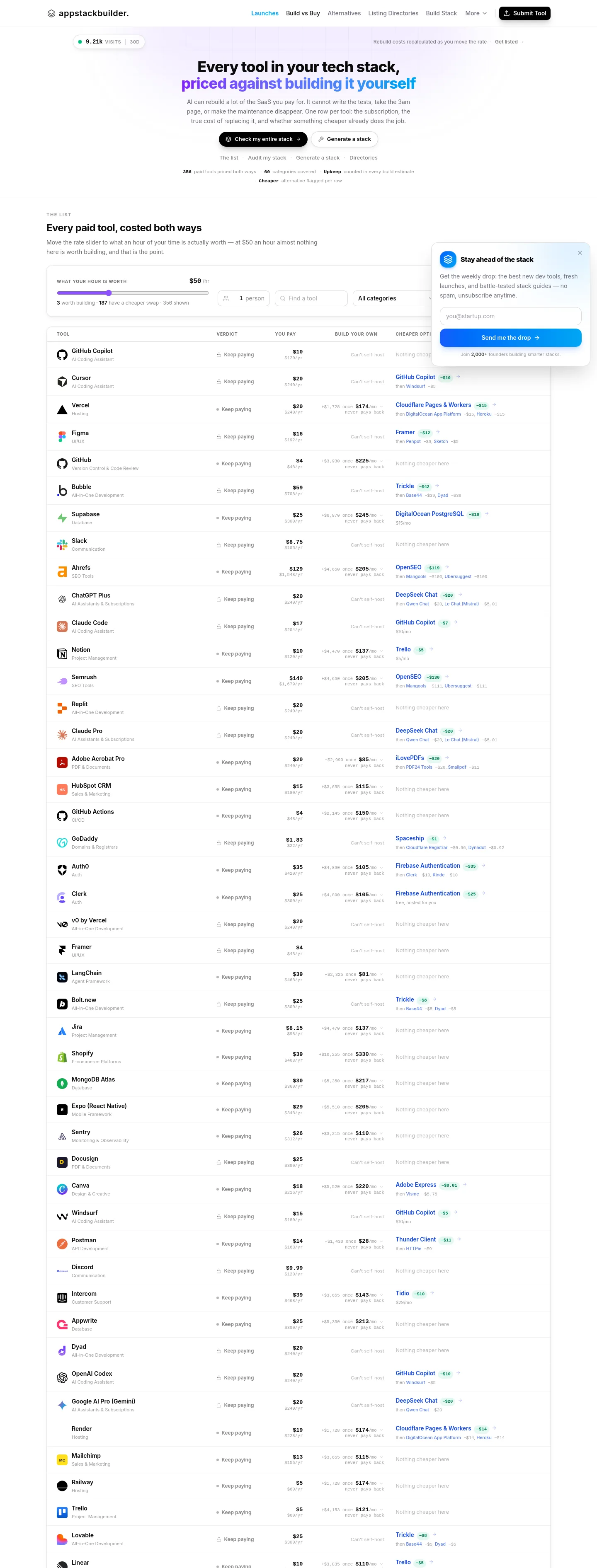Open the Listing Directories nav item

click(393, 13)
